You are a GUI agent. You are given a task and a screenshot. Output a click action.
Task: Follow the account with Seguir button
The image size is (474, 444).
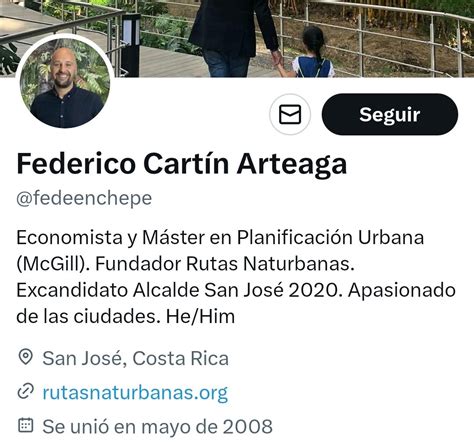pos(390,114)
